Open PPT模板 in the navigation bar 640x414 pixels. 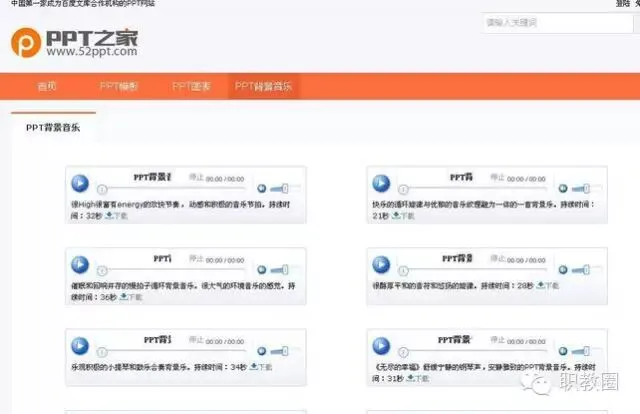tap(119, 86)
